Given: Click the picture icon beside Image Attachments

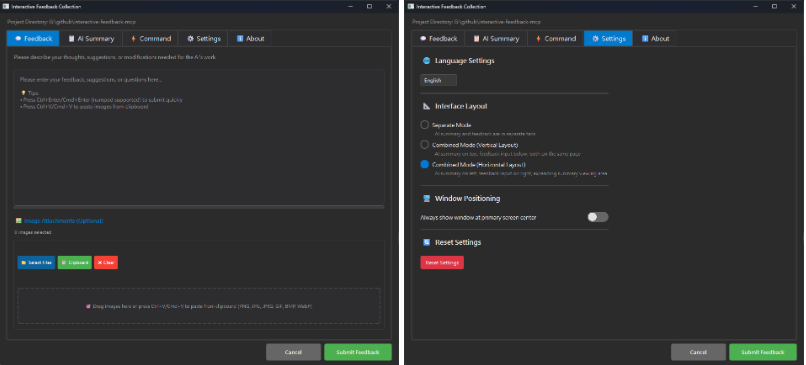Looking at the screenshot, I should point(19,221).
